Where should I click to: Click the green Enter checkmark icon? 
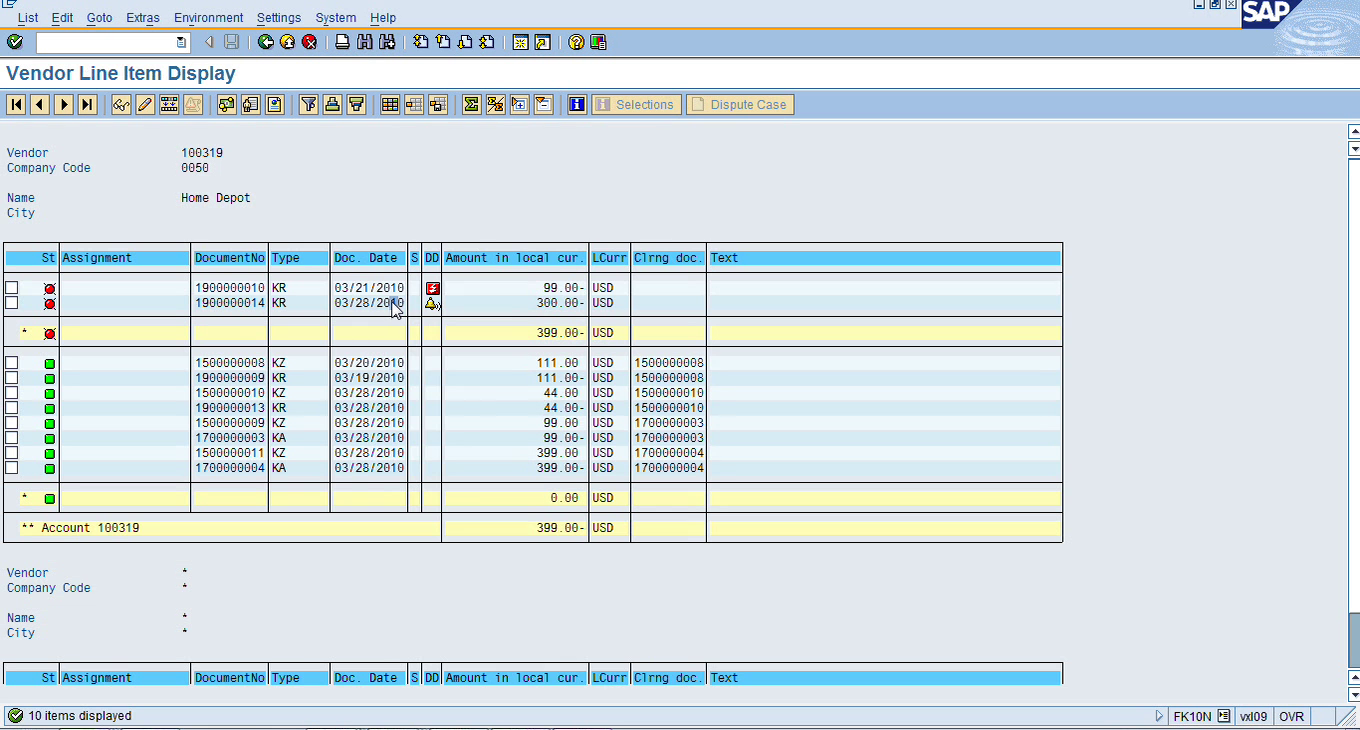click(15, 42)
